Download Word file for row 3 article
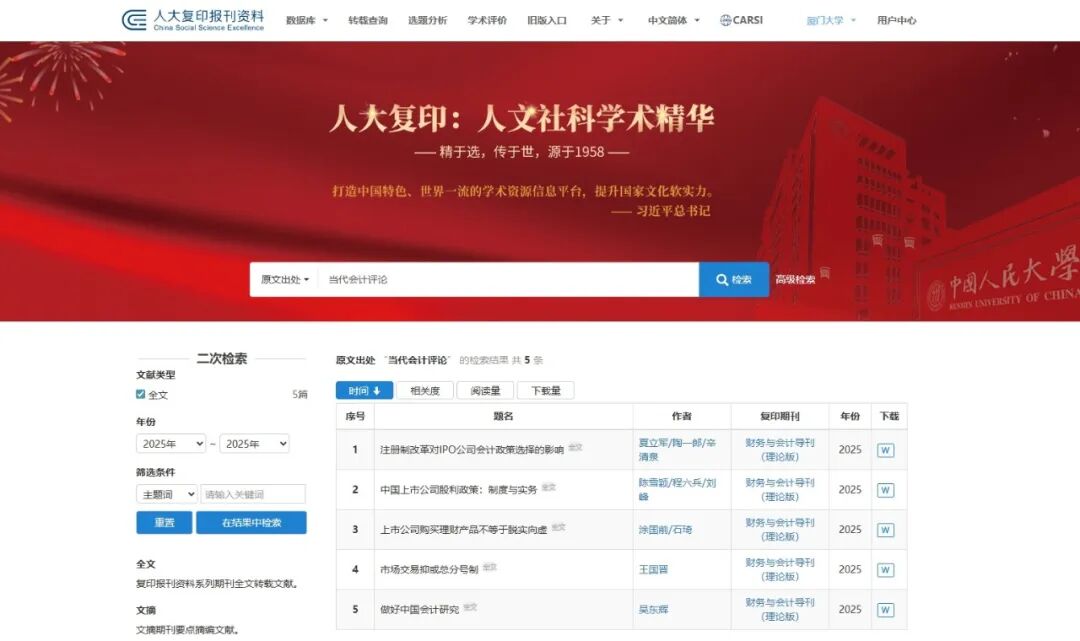The height and width of the screenshot is (641, 1080). click(x=886, y=530)
